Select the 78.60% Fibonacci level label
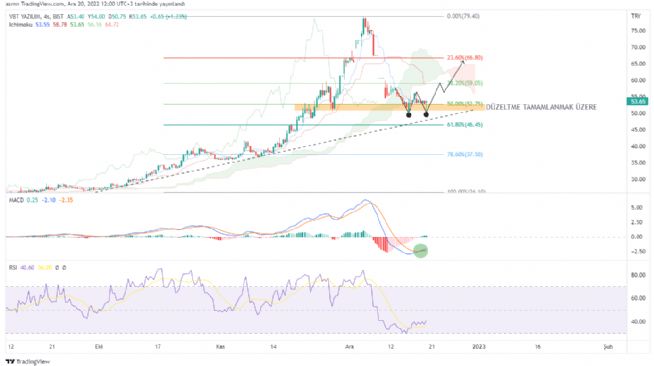The image size is (654, 366). 465,154
